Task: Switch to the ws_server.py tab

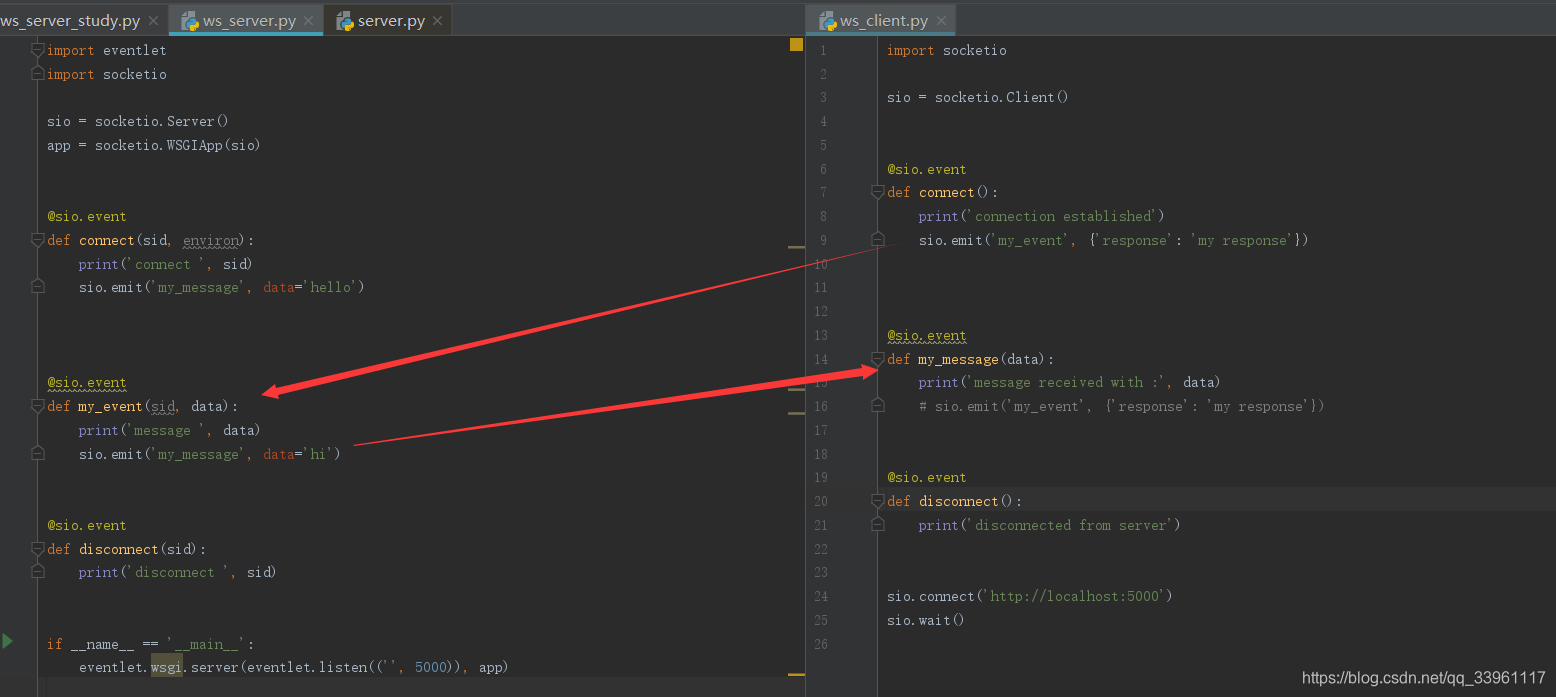Action: pos(246,21)
